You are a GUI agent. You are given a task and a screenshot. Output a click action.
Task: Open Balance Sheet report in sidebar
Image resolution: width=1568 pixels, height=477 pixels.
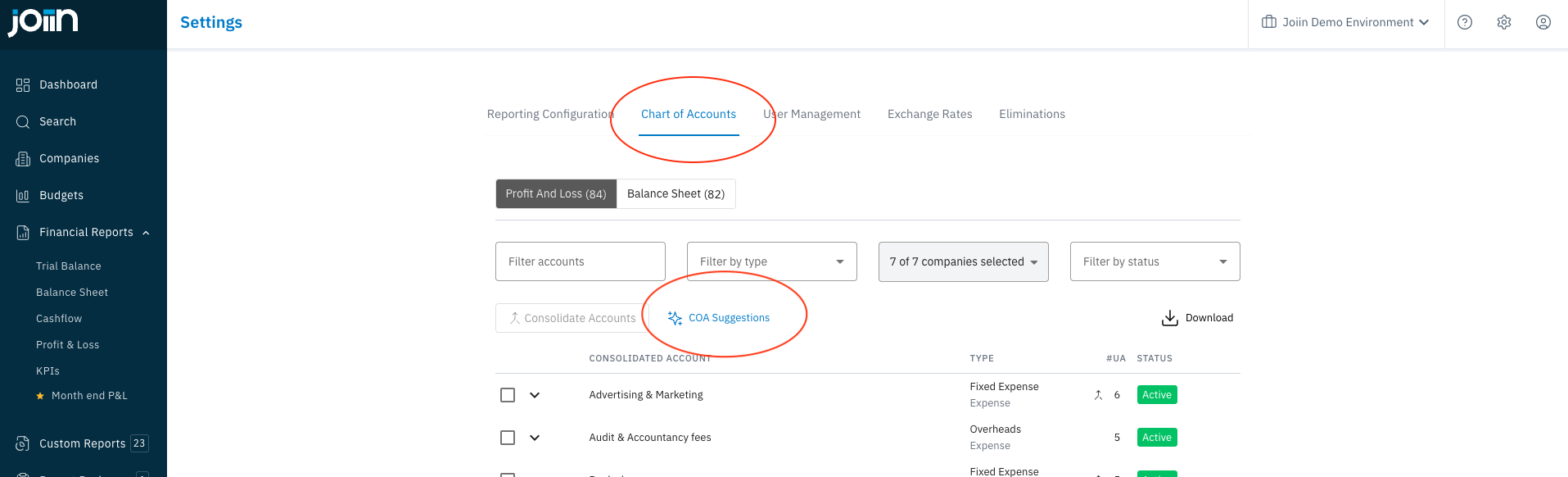[72, 293]
